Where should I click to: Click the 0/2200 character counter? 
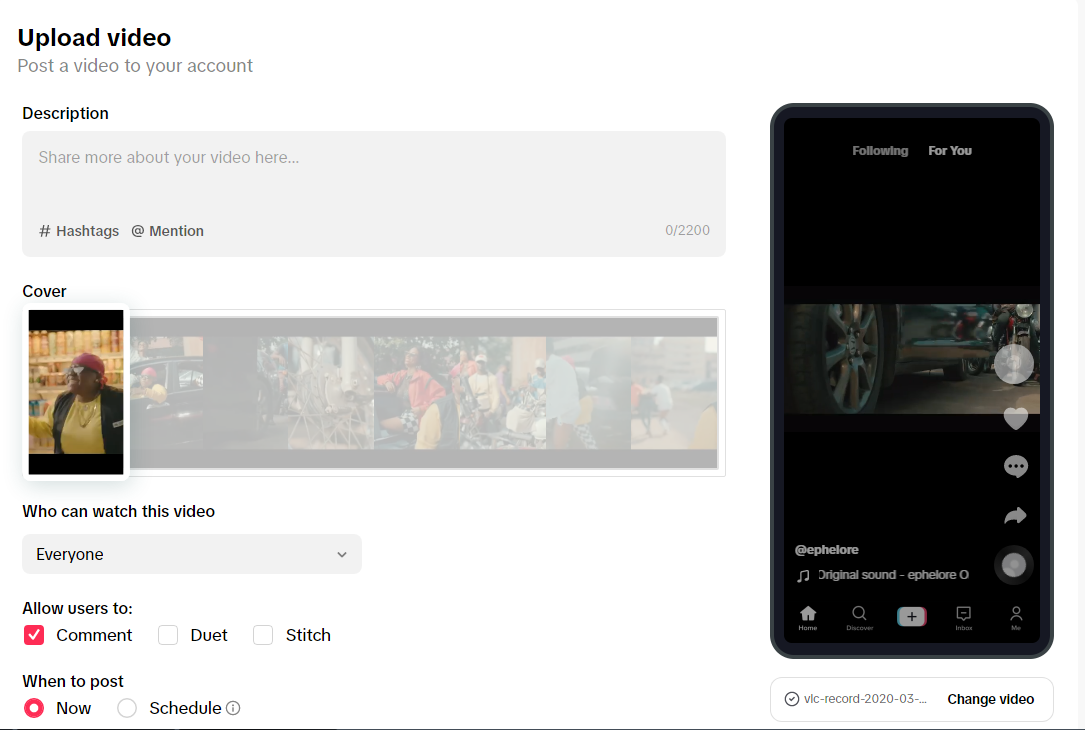tap(687, 230)
